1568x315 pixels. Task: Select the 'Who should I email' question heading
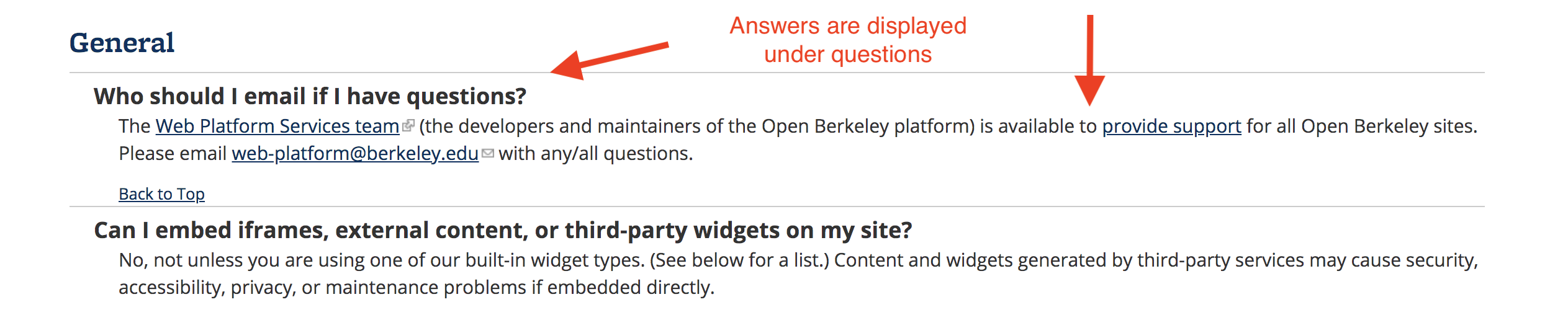pyautogui.click(x=310, y=96)
